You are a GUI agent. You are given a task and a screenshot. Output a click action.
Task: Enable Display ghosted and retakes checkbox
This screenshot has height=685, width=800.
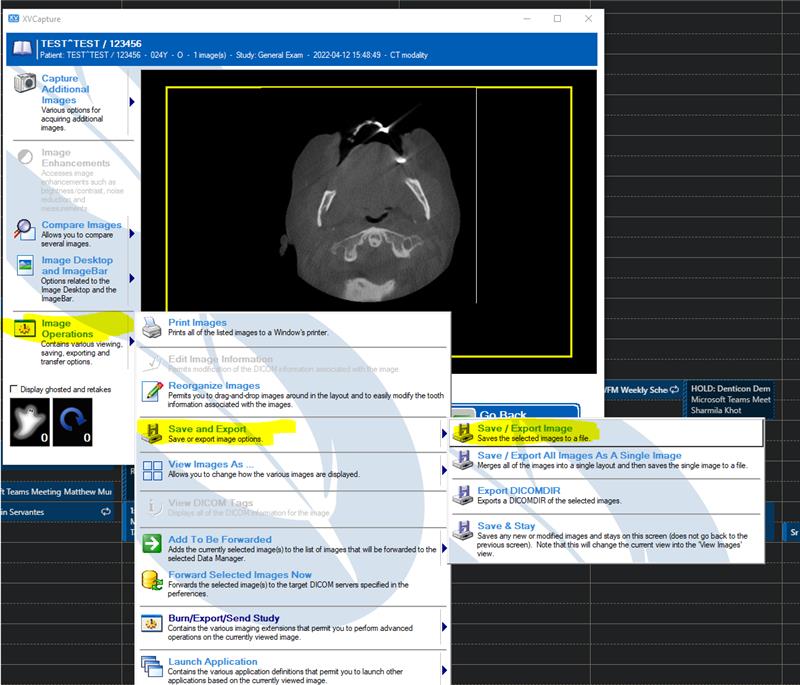pyautogui.click(x=14, y=389)
